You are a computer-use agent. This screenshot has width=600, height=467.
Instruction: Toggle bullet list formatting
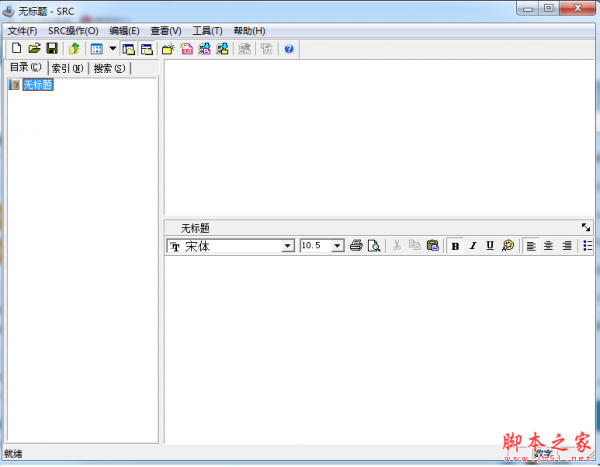coord(588,246)
